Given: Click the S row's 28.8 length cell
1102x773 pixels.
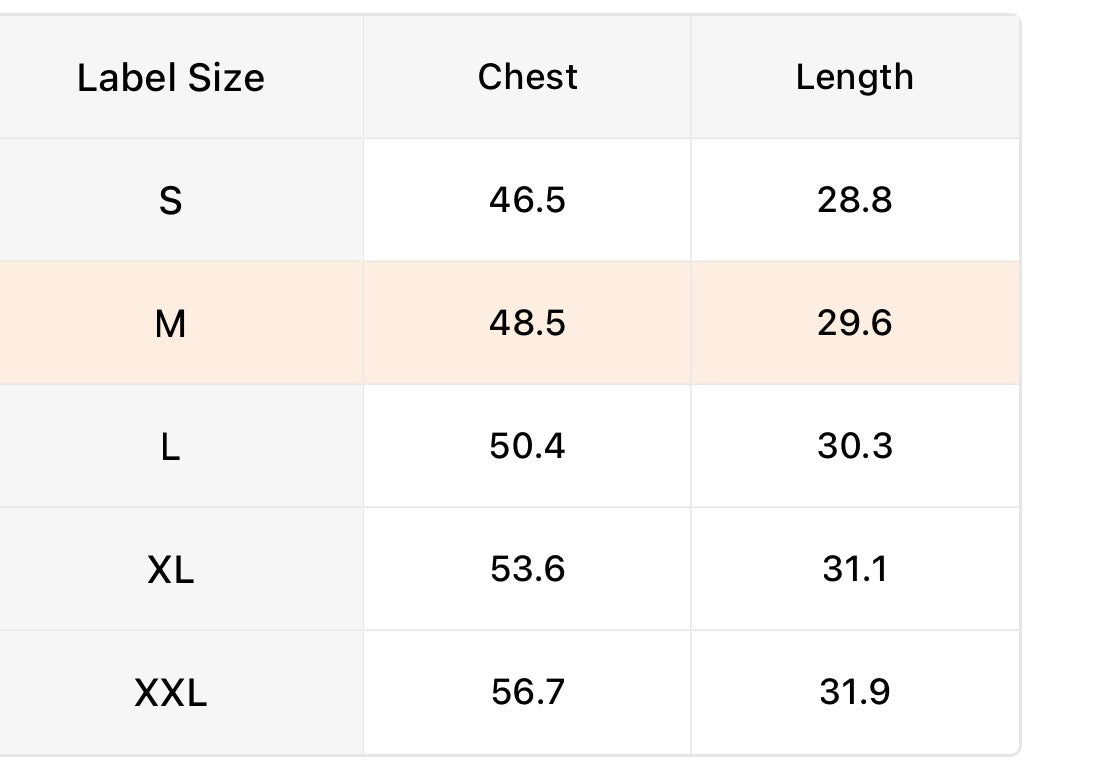Looking at the screenshot, I should (x=855, y=200).
